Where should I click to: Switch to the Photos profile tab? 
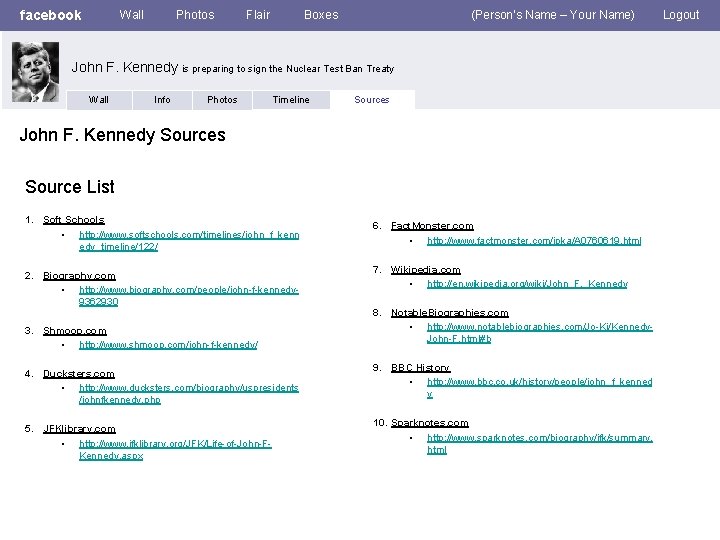[222, 100]
